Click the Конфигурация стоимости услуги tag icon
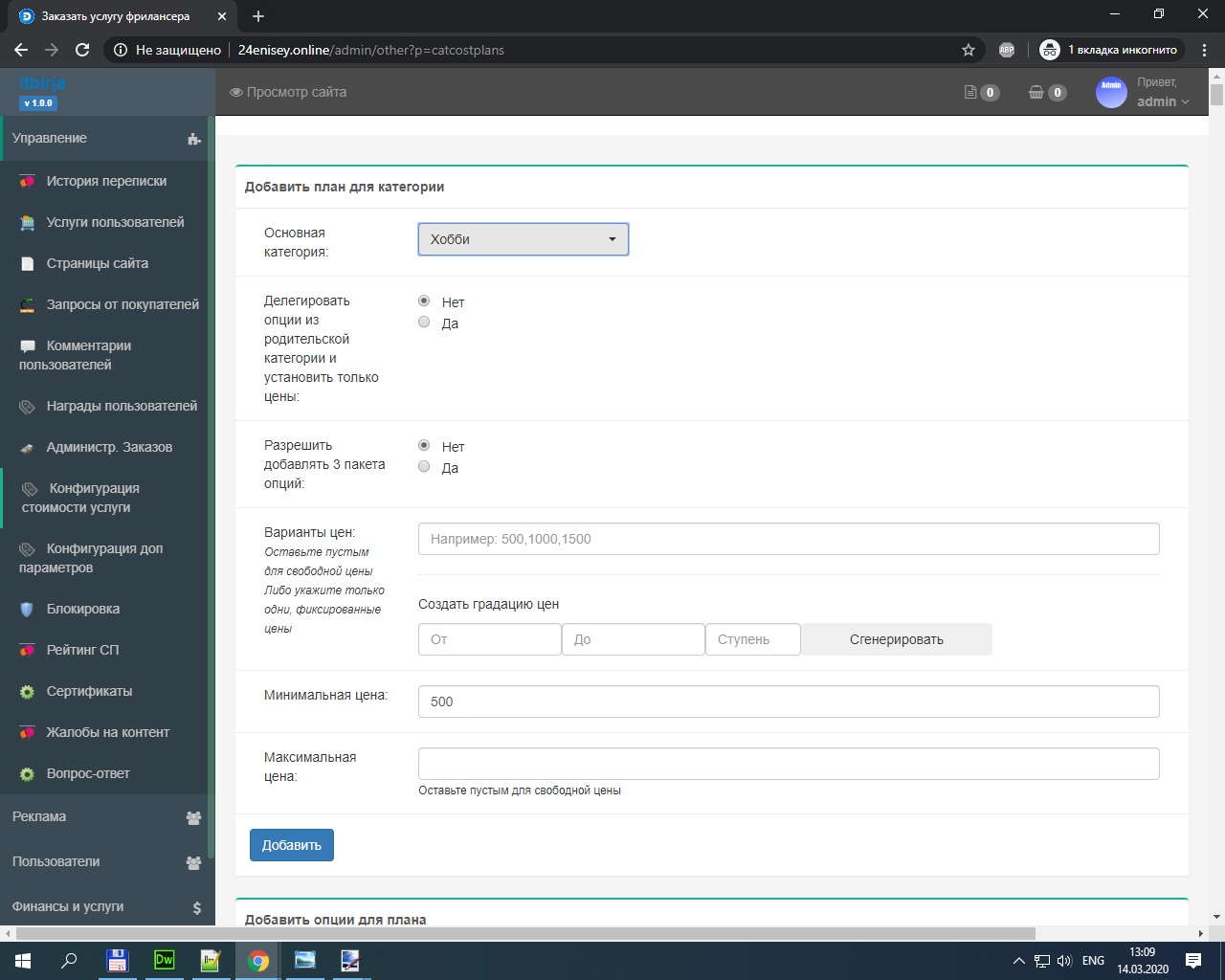Screen dimensions: 1225x980 [30, 489]
